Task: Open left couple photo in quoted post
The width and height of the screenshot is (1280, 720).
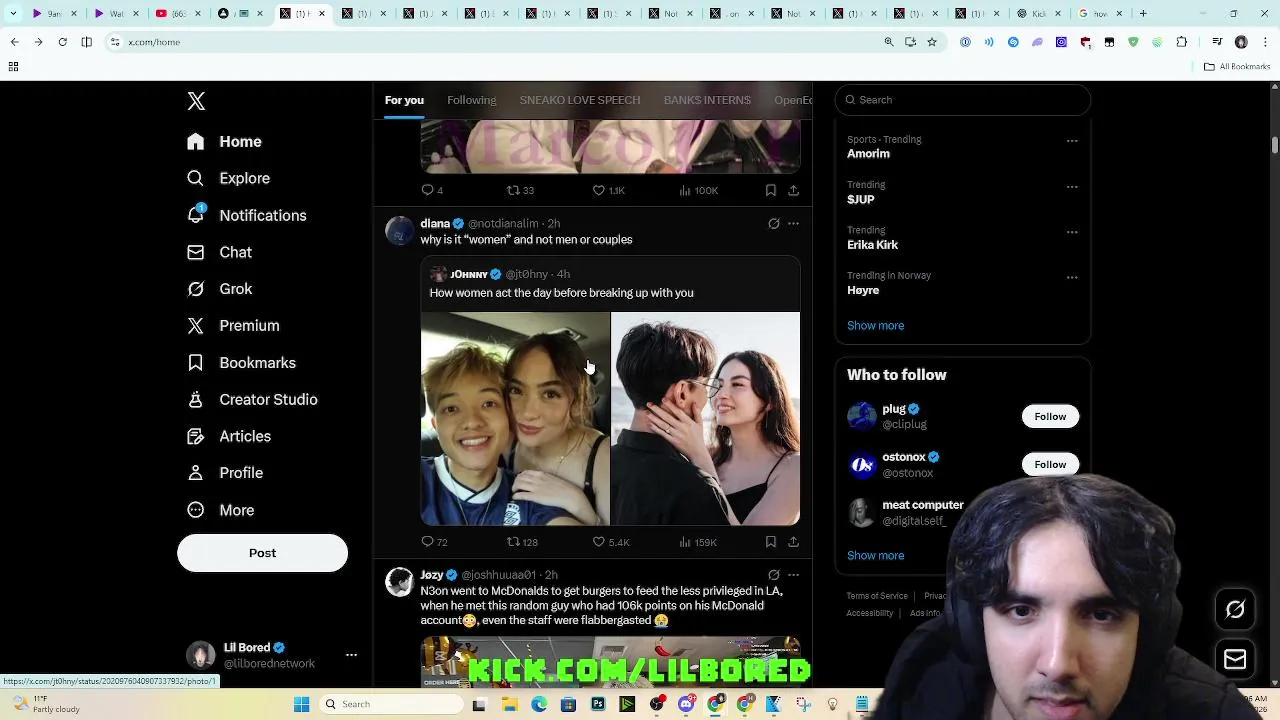Action: [x=515, y=419]
